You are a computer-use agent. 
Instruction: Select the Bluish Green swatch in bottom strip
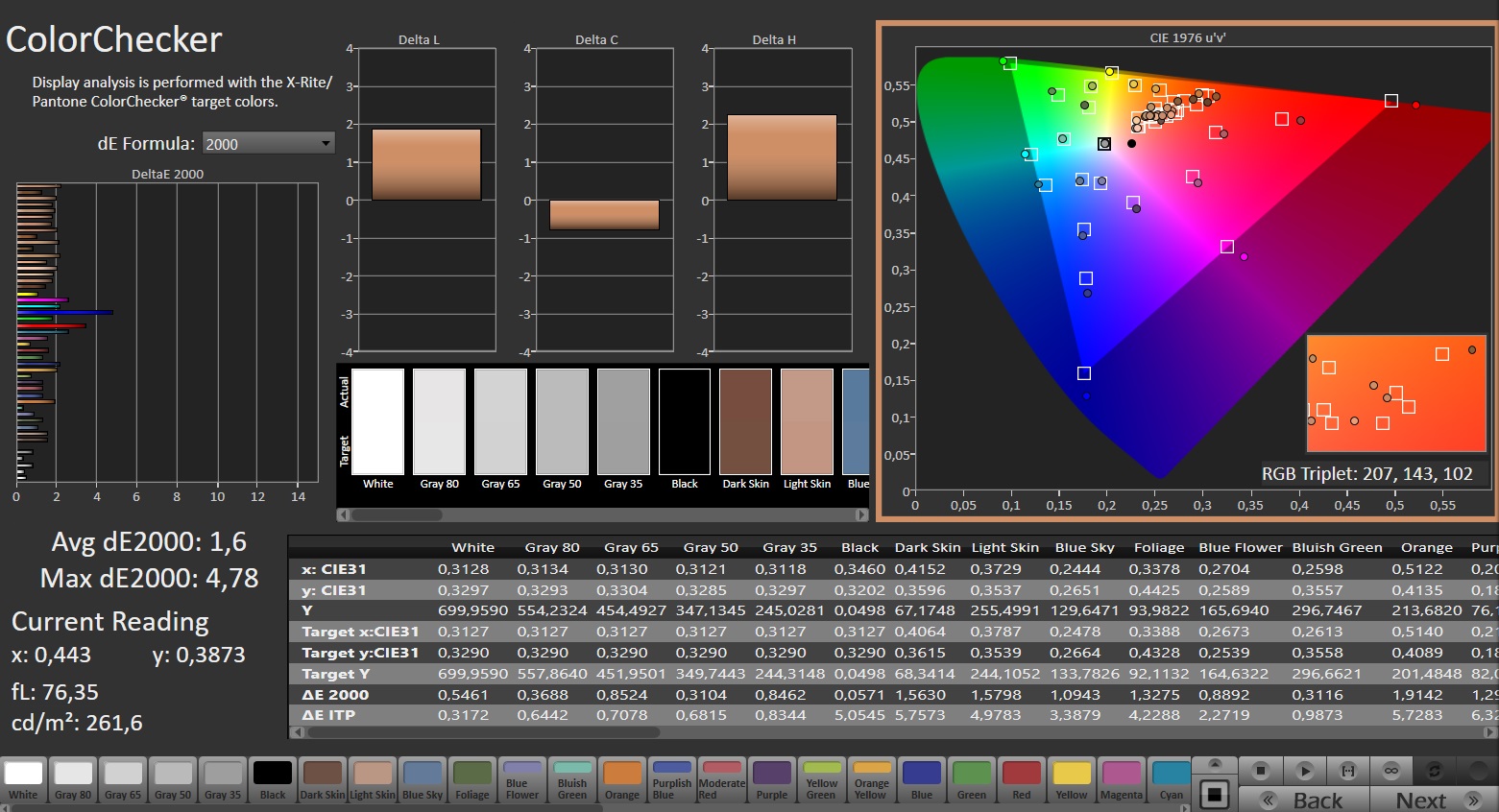pos(572,780)
